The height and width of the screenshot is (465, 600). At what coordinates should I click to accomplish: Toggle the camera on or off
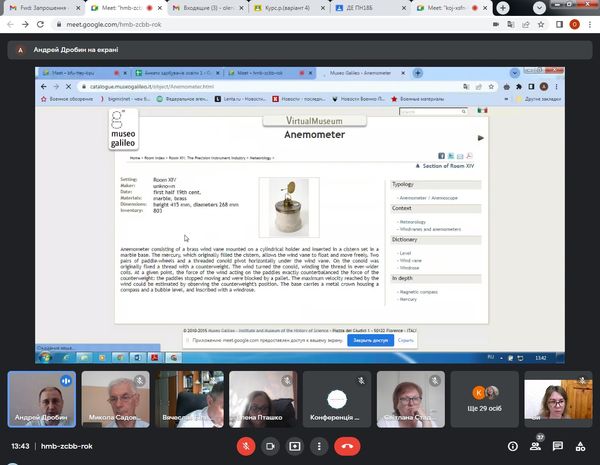[x=271, y=446]
